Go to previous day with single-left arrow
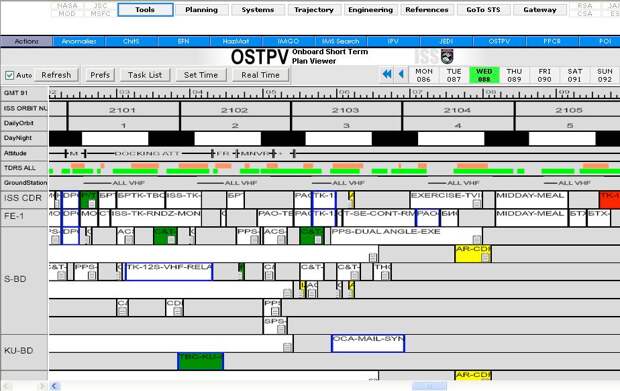 (x=401, y=74)
